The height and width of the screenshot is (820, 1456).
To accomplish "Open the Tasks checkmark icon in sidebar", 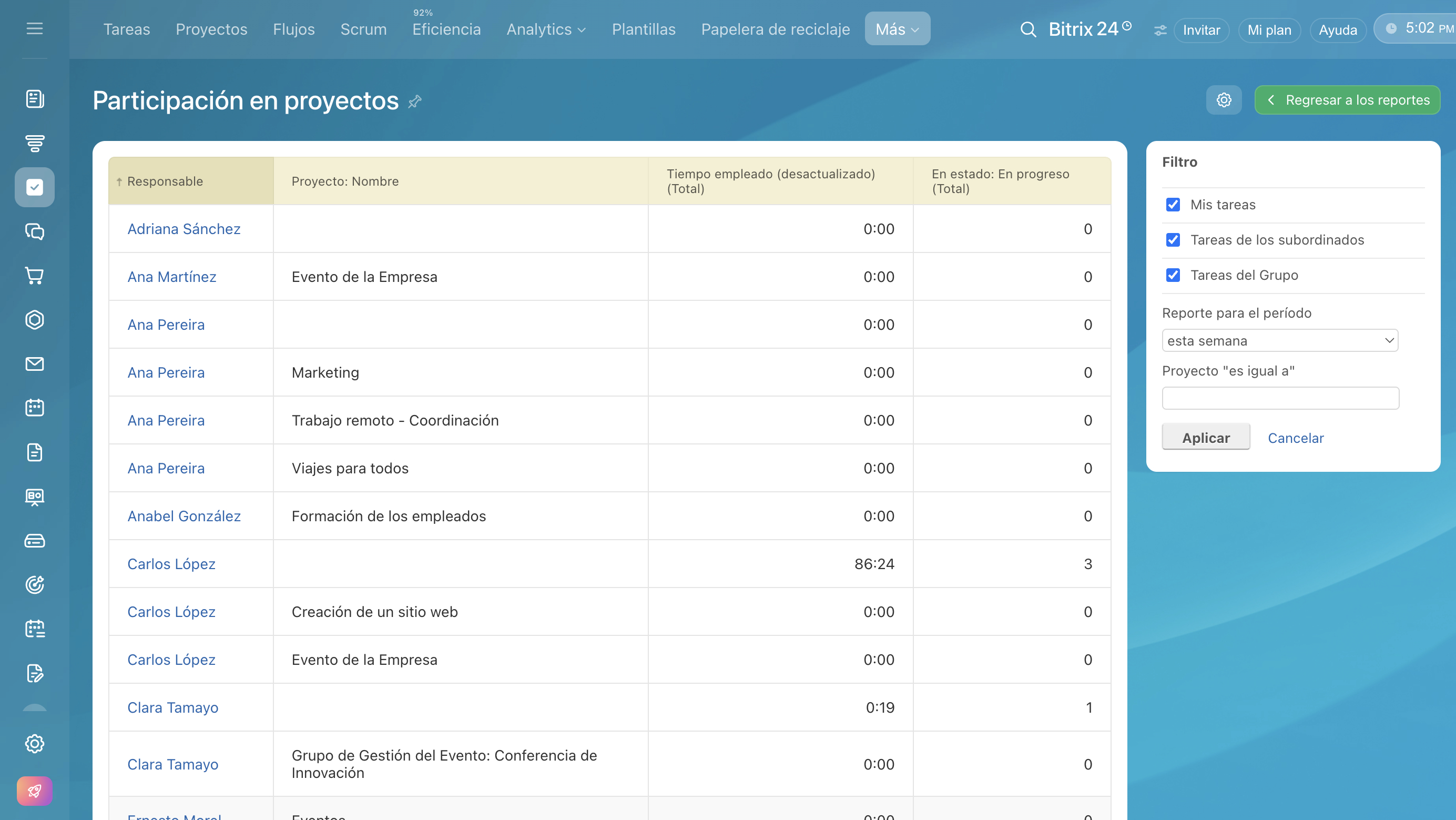I will 35,187.
